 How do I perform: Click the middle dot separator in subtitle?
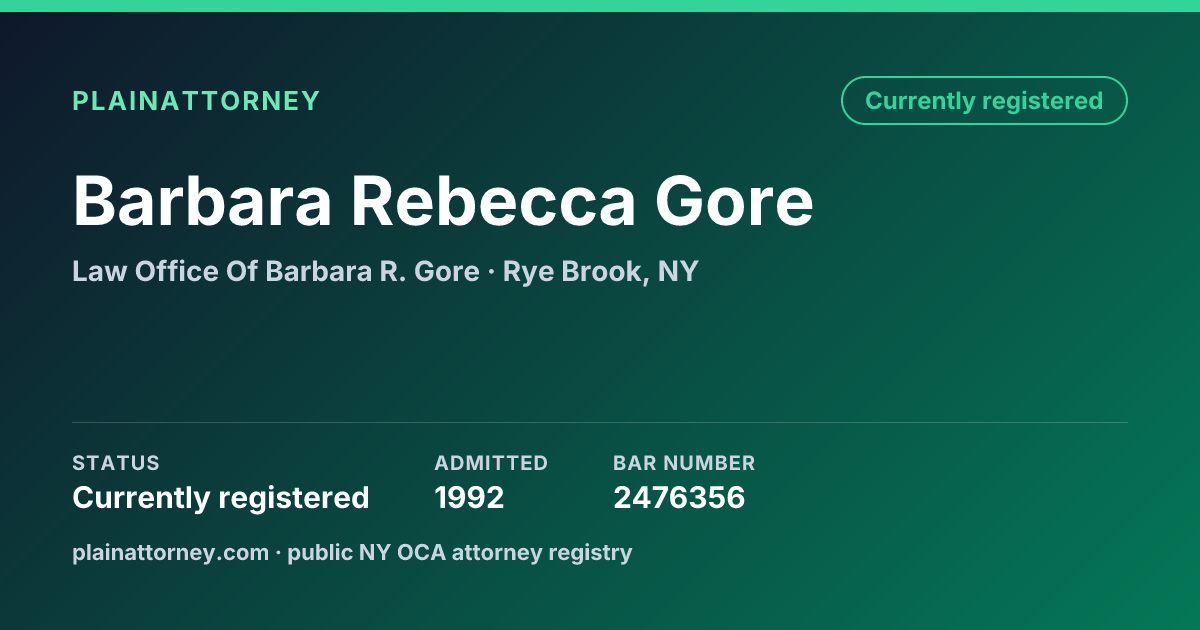pos(491,272)
